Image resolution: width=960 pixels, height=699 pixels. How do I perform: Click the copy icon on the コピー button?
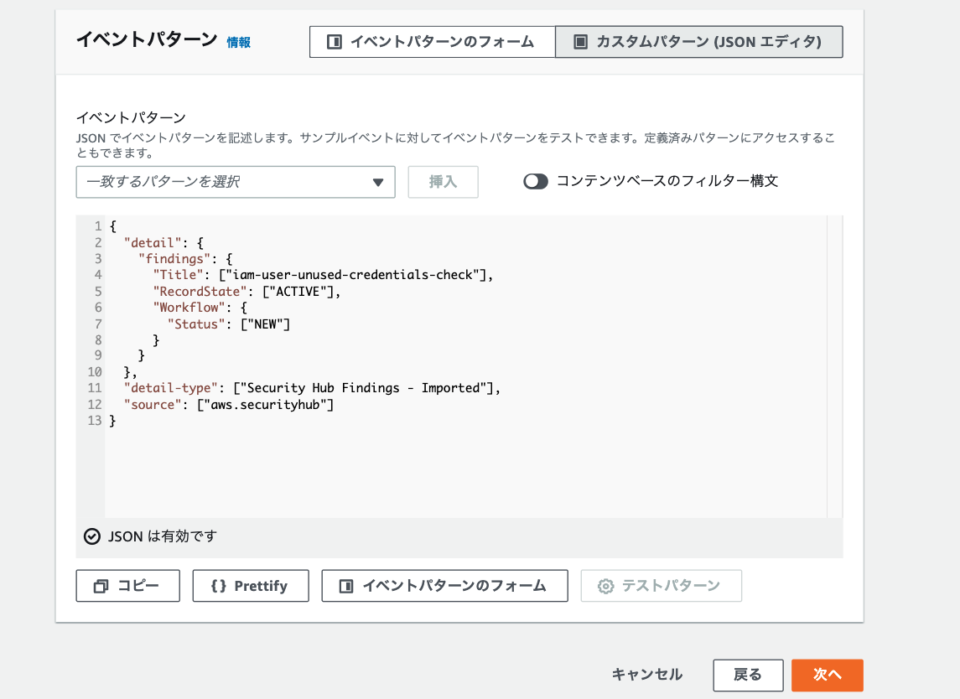click(x=102, y=586)
